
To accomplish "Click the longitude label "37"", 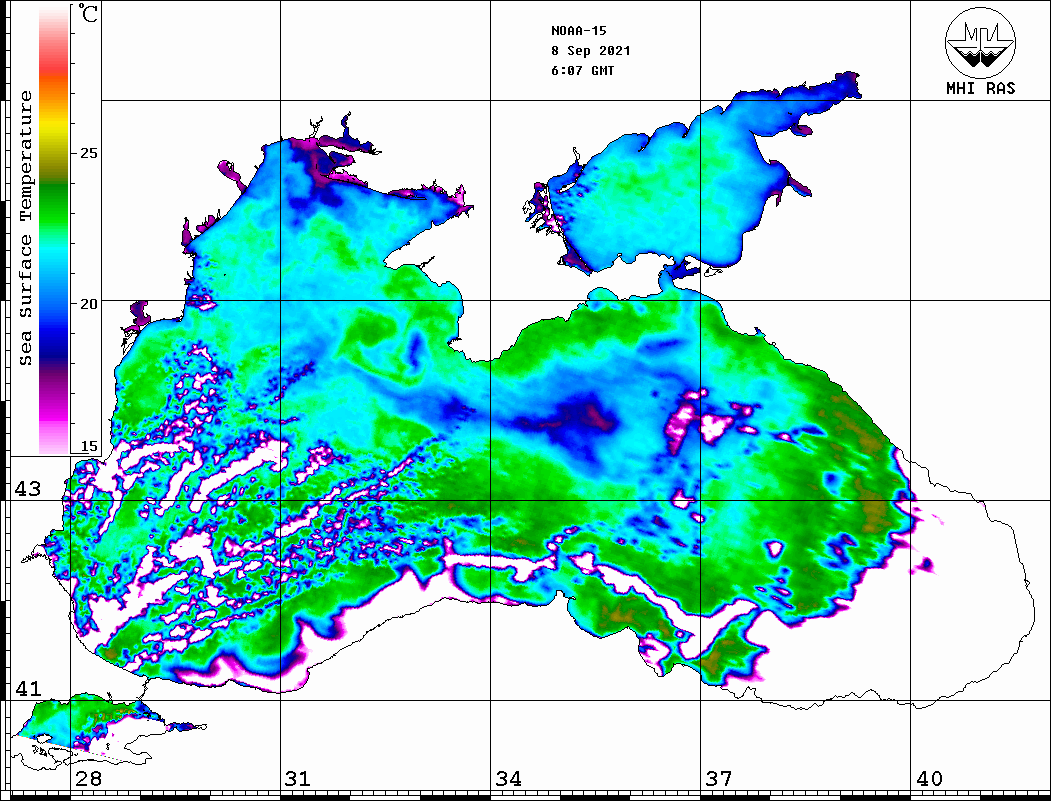I will click(x=719, y=779).
